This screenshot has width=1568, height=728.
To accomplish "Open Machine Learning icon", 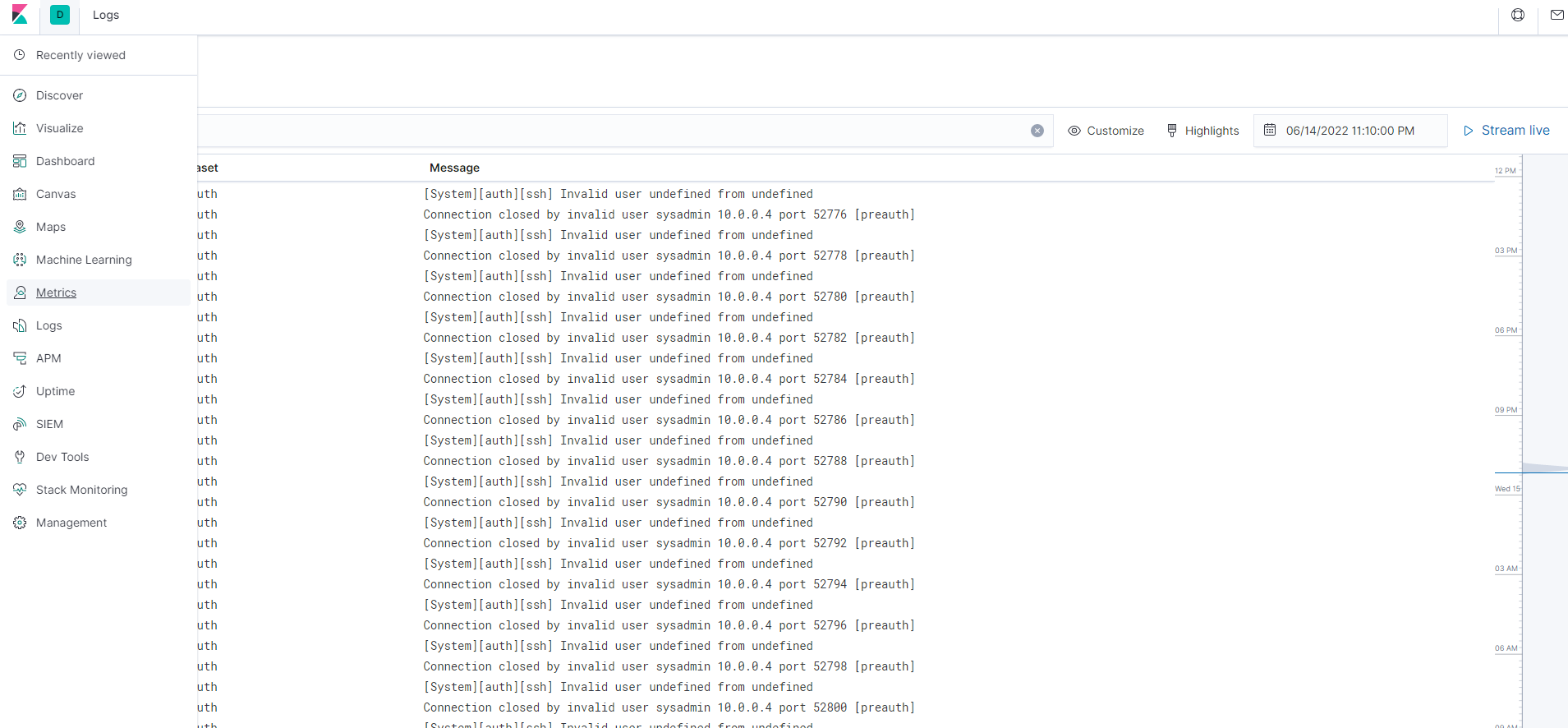I will pos(20,260).
